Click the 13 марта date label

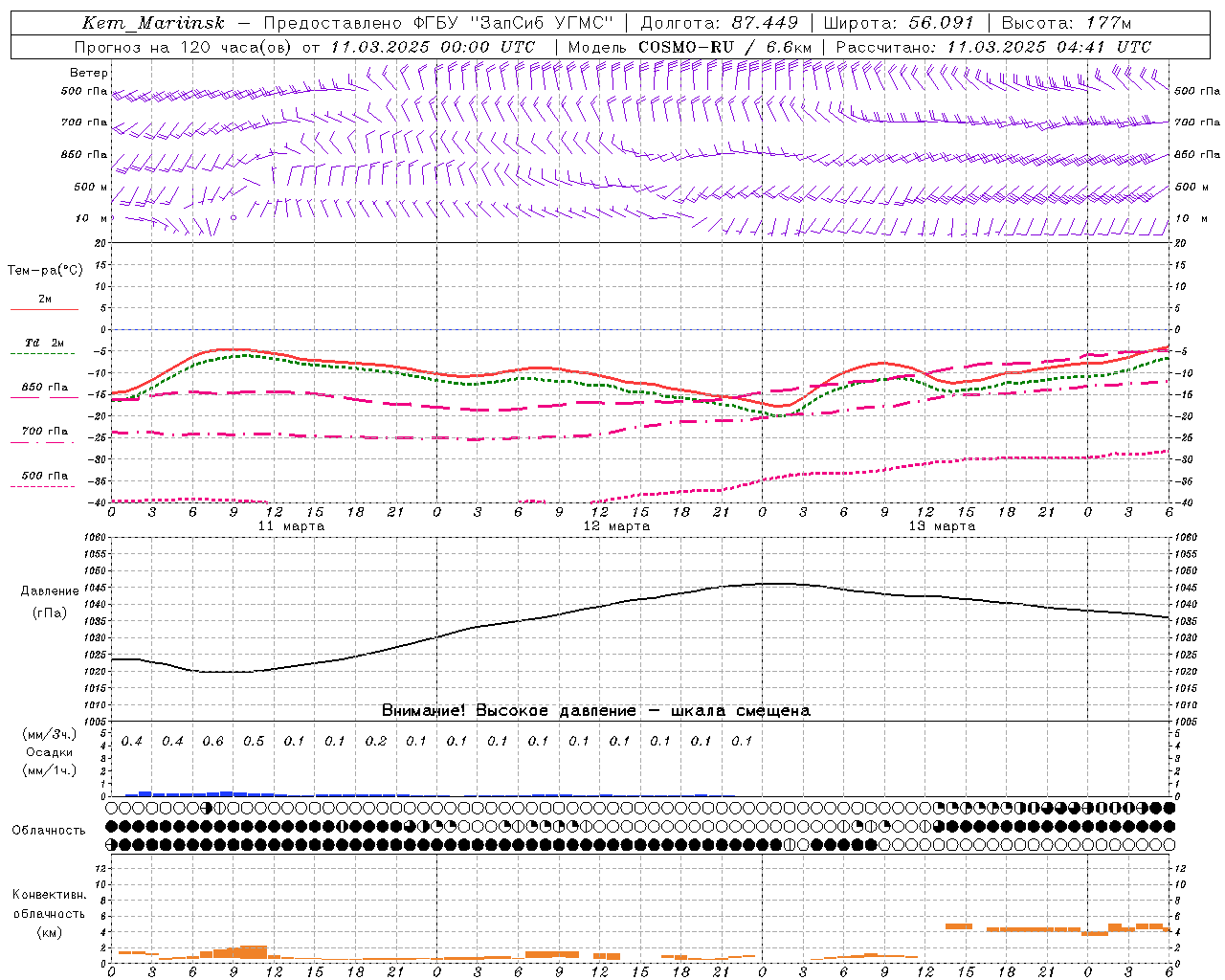(x=942, y=526)
